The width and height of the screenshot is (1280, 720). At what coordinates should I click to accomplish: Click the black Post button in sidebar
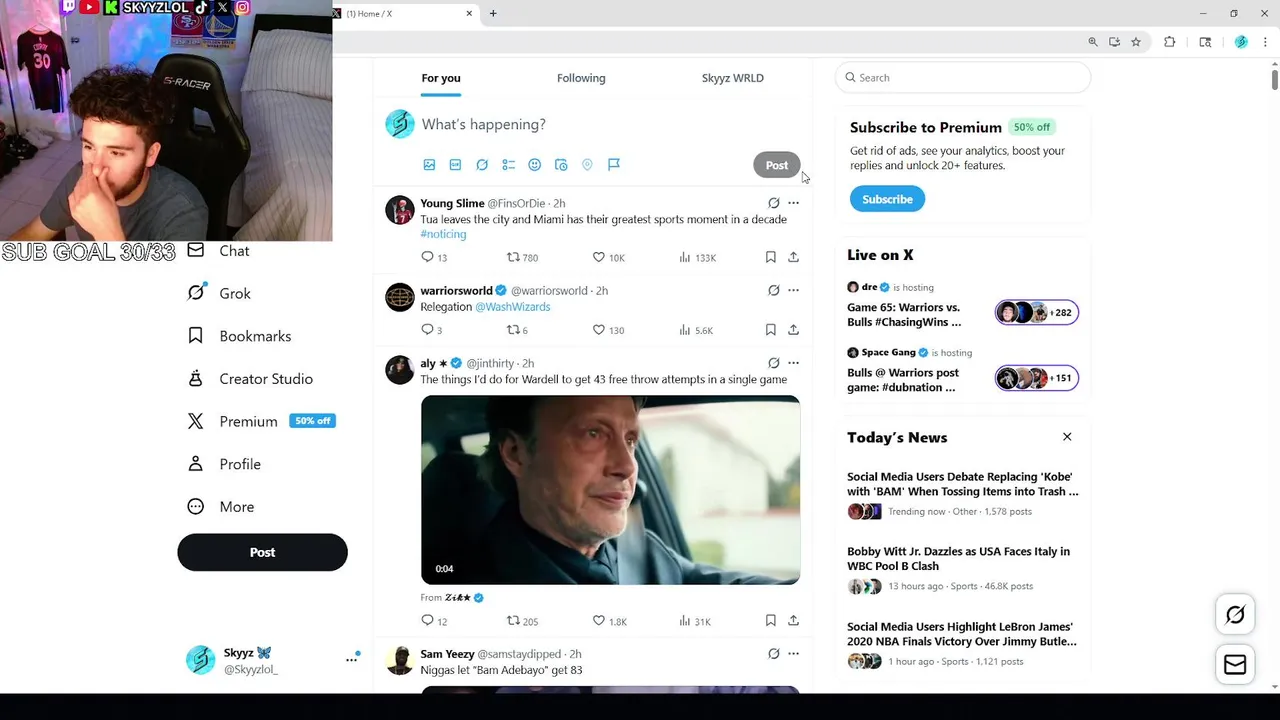pyautogui.click(x=262, y=552)
